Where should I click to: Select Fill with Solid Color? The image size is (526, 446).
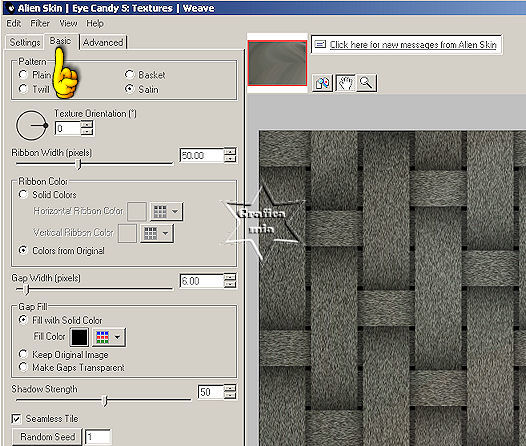coord(61,320)
